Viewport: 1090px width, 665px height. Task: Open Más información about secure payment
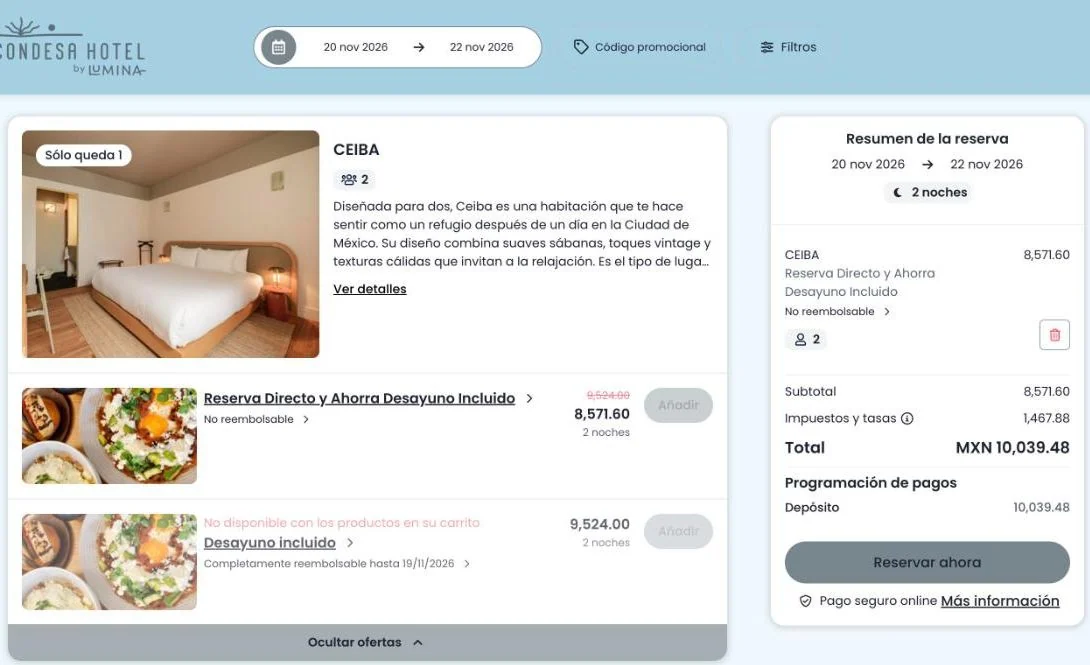click(1000, 601)
